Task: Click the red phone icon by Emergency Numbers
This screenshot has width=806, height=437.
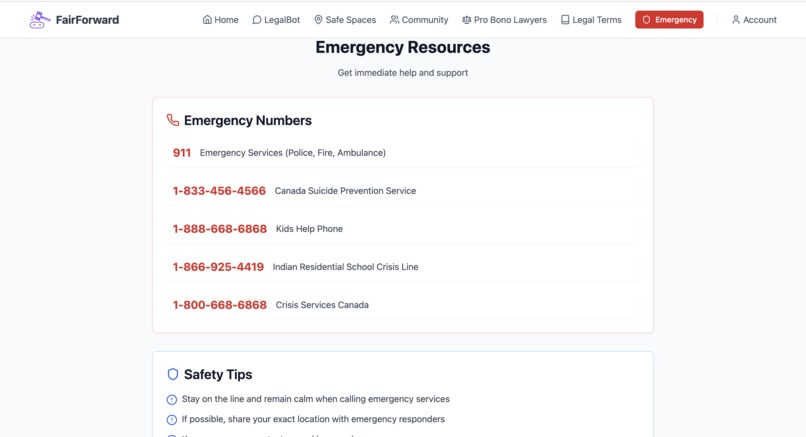Action: click(x=173, y=120)
